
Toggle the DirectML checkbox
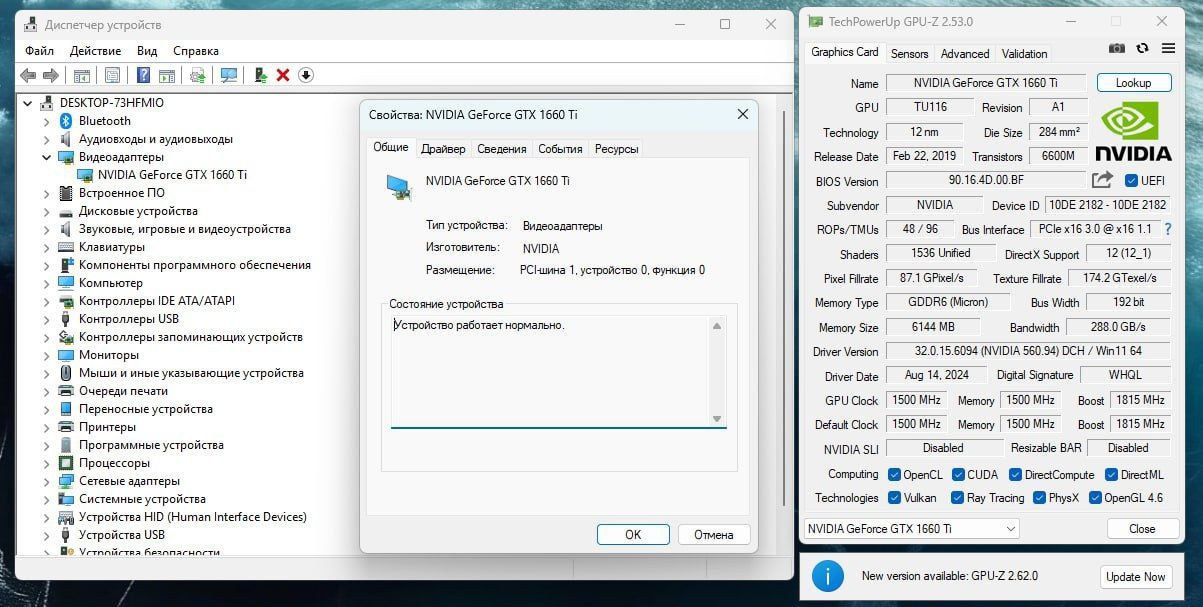[x=1111, y=475]
